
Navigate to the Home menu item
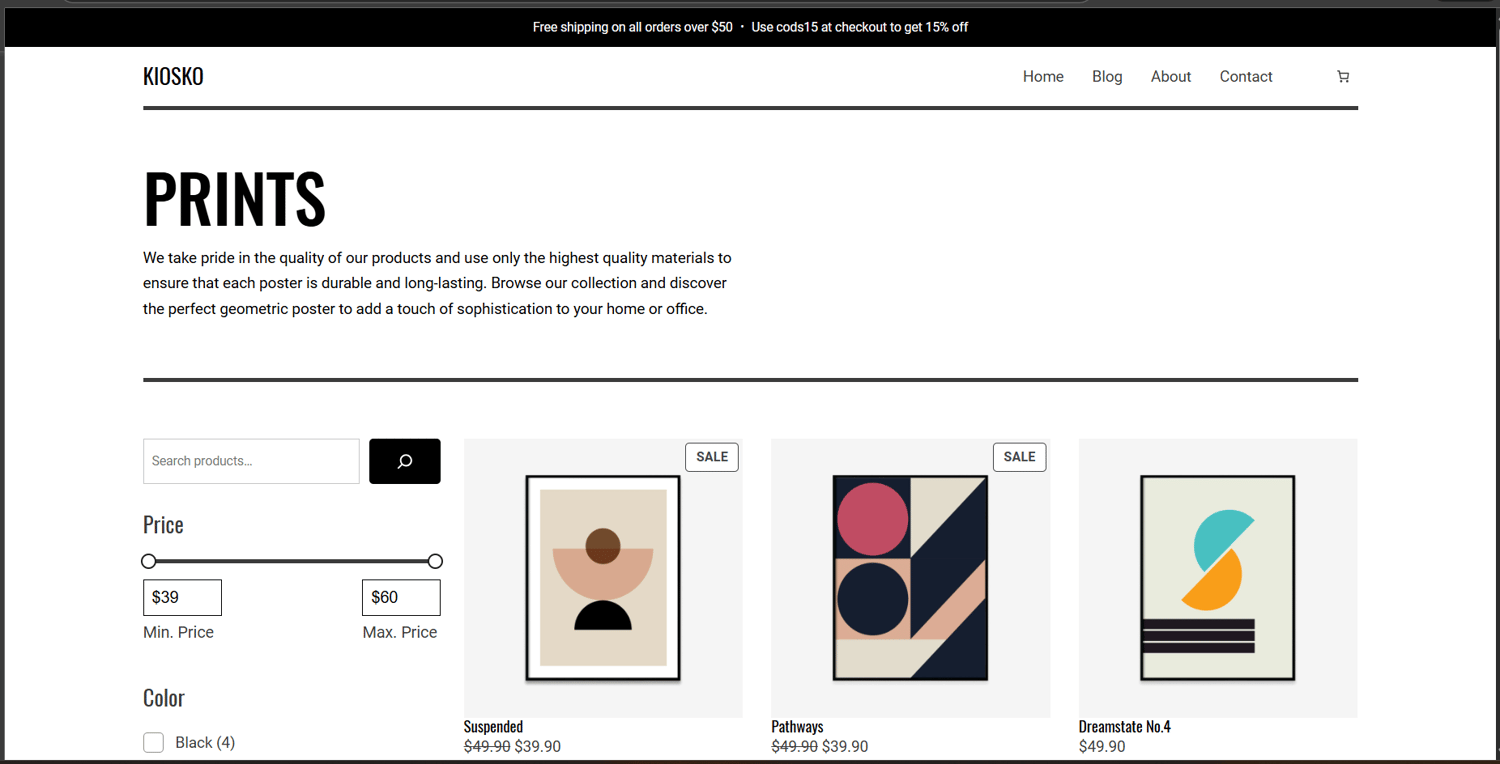1043,76
